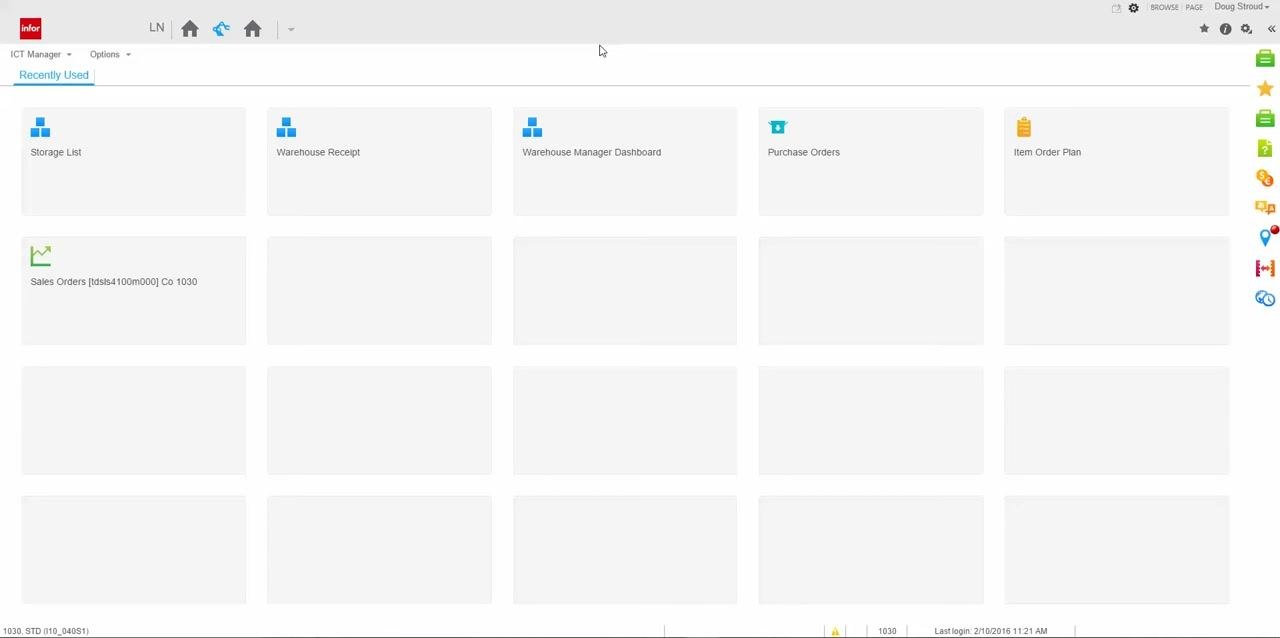Open the home icon next to LN
This screenshot has height=638, width=1280.
click(x=190, y=29)
